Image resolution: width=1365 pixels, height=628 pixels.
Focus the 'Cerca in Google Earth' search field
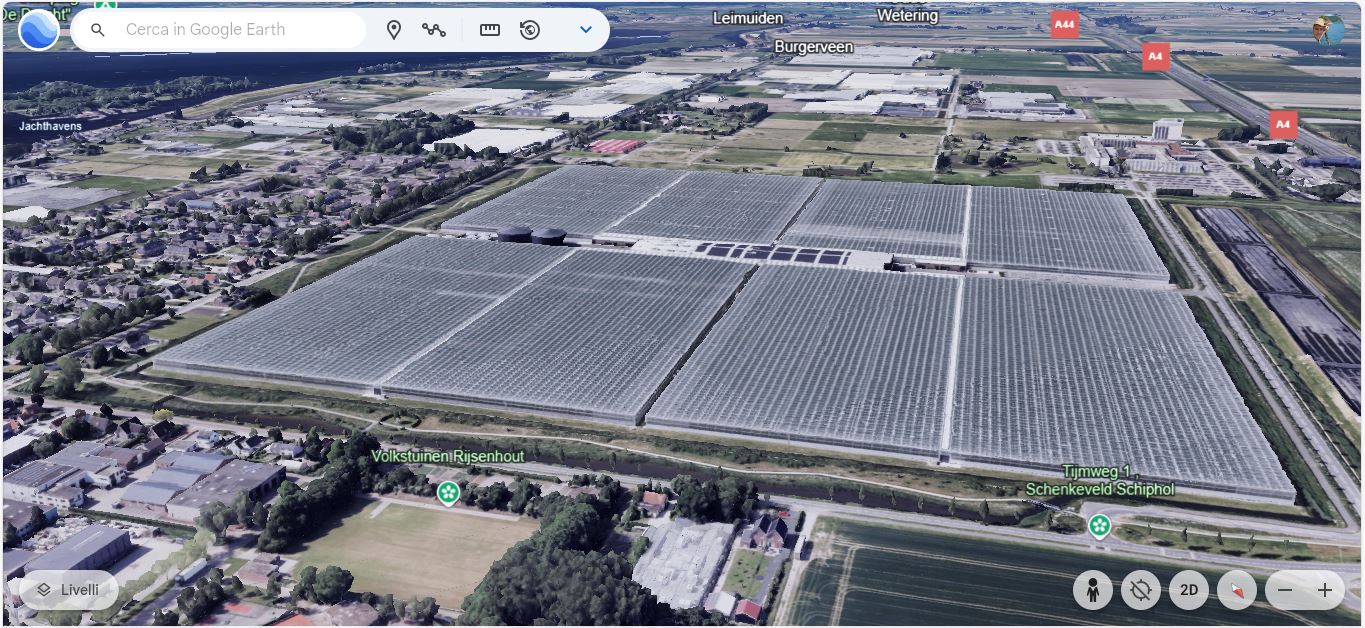218,30
